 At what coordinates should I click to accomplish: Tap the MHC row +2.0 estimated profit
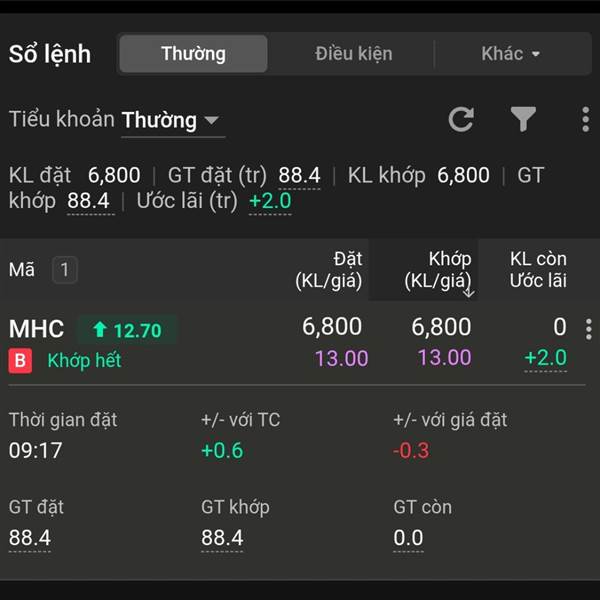click(x=546, y=358)
